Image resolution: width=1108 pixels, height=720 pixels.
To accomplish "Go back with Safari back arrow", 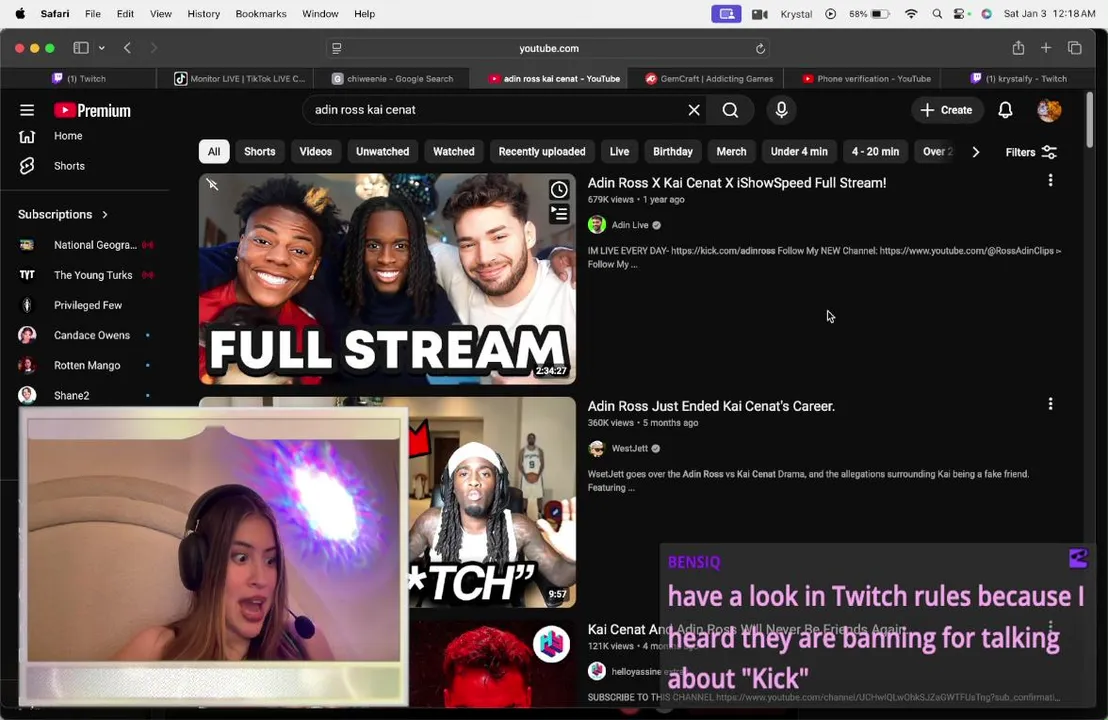I will tap(127, 48).
